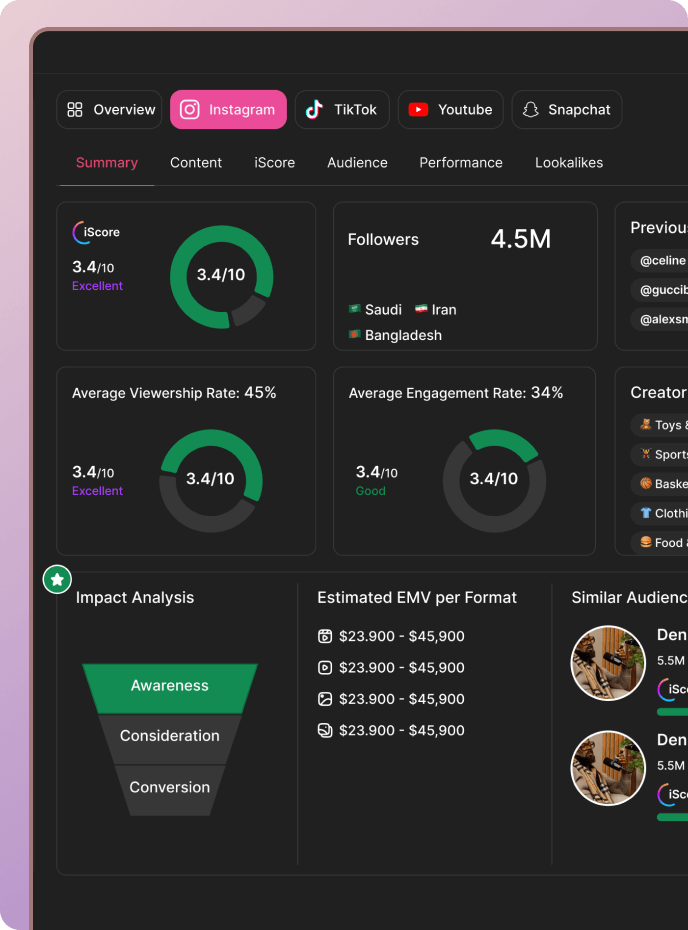Click the carousel icon in fourth EMV row
This screenshot has height=930, width=688.
coord(325,730)
